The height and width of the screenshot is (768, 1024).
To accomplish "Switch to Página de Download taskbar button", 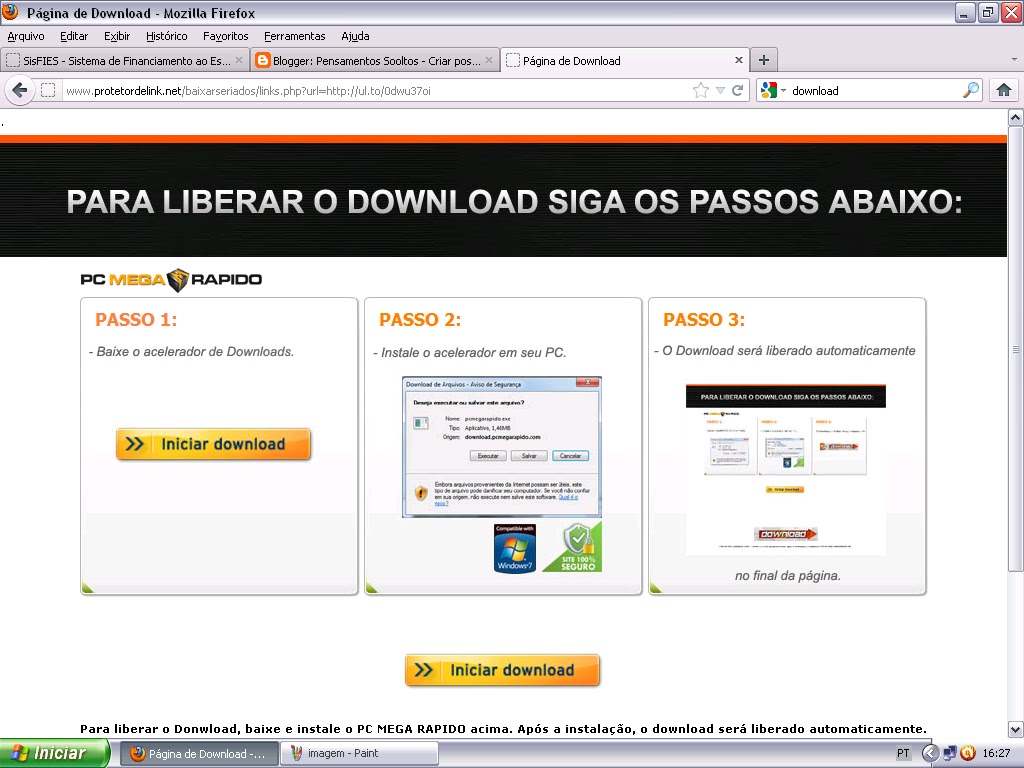I will point(200,754).
